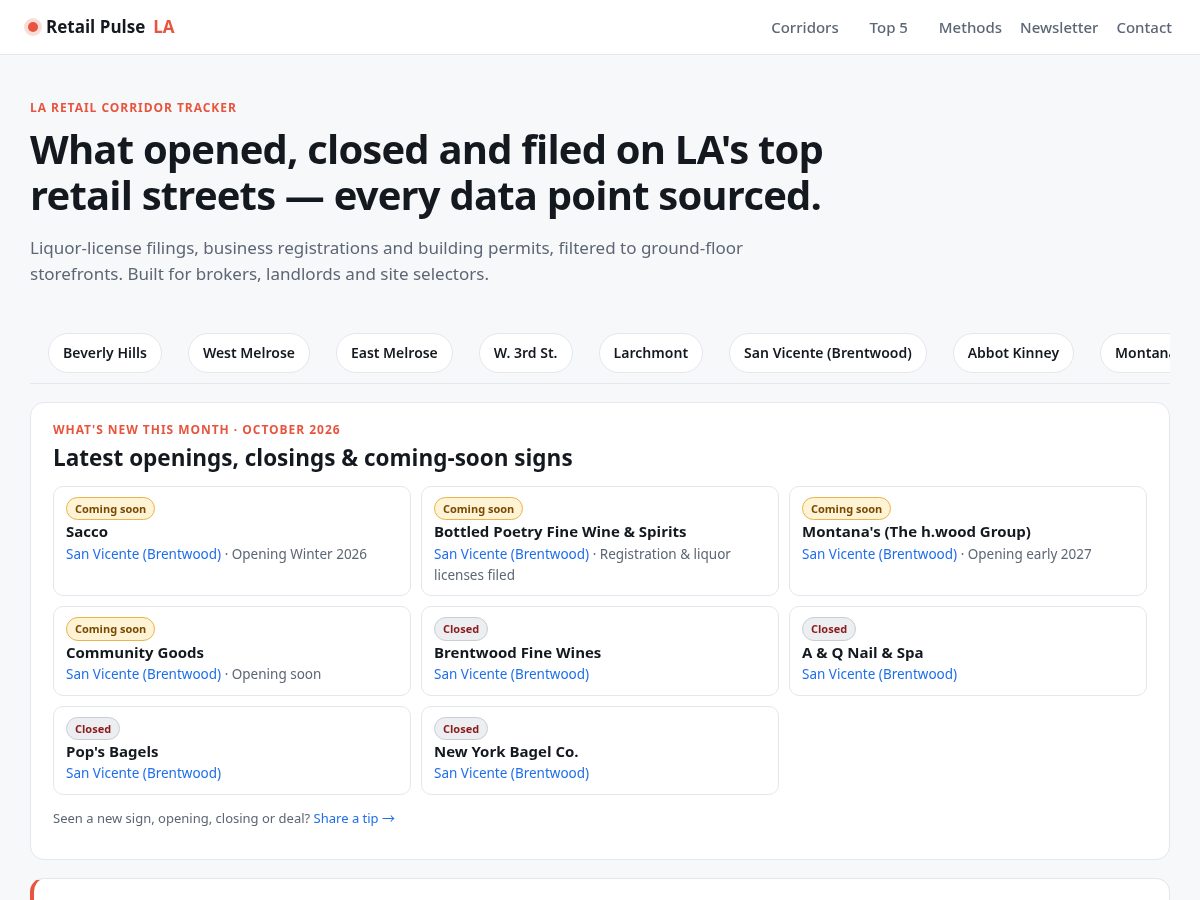Click the 'Opening Winter 2026' text on Sacco

click(x=299, y=554)
